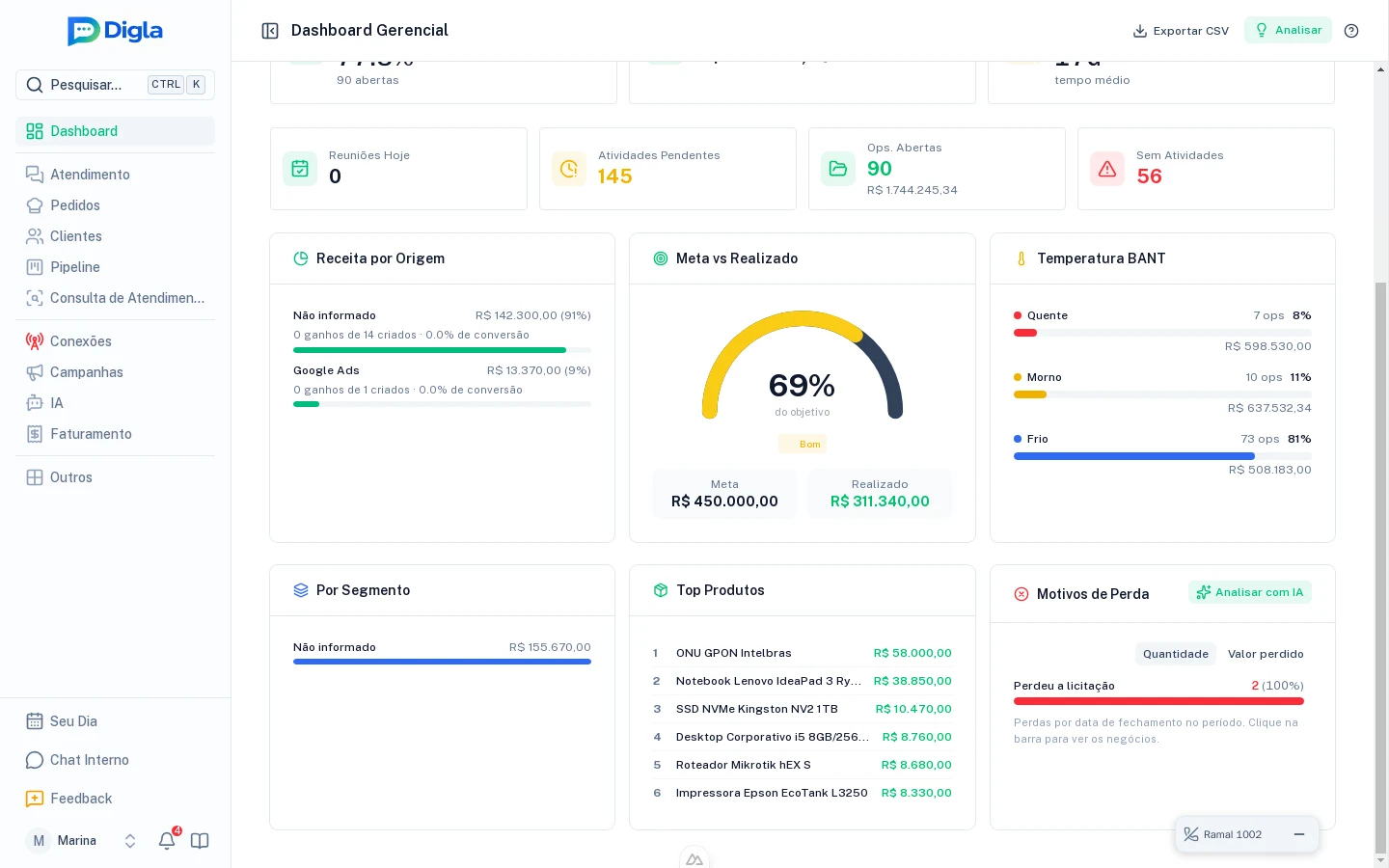Open Campanhas section

pos(115,372)
